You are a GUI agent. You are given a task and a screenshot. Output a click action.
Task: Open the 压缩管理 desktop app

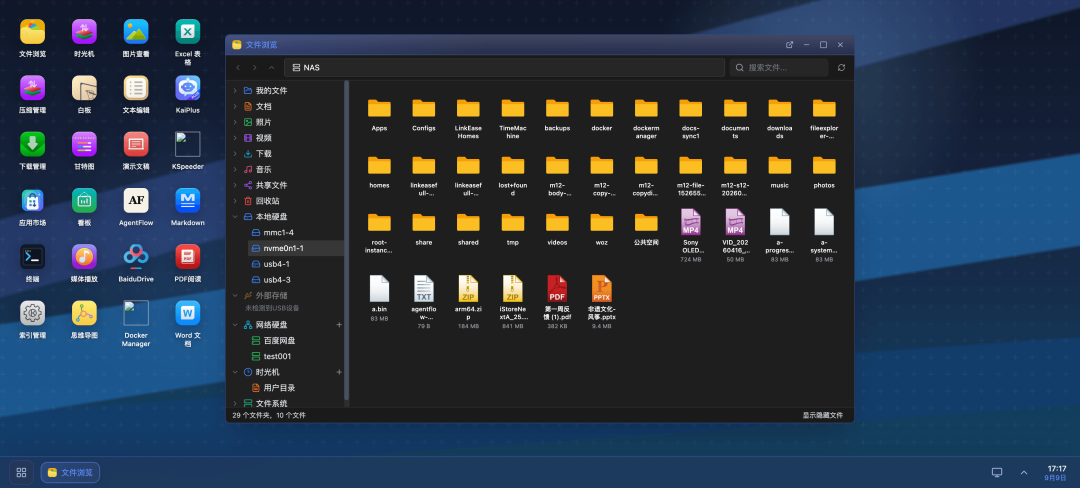point(32,88)
